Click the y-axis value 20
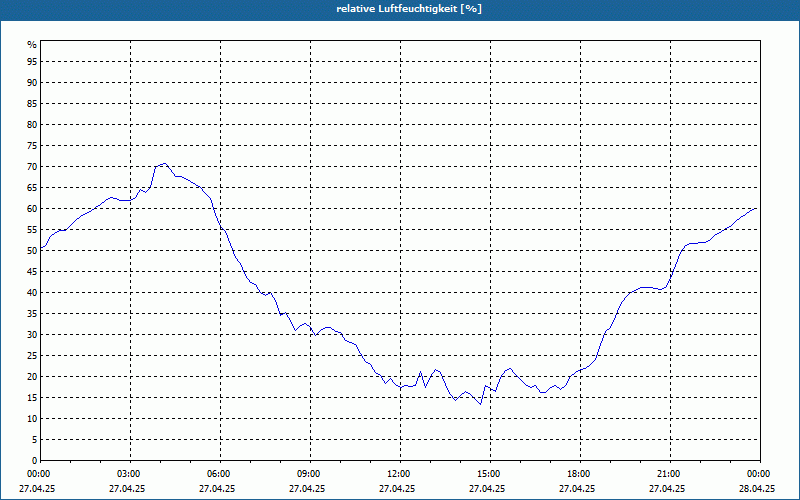This screenshot has height=500, width=800. (32, 377)
